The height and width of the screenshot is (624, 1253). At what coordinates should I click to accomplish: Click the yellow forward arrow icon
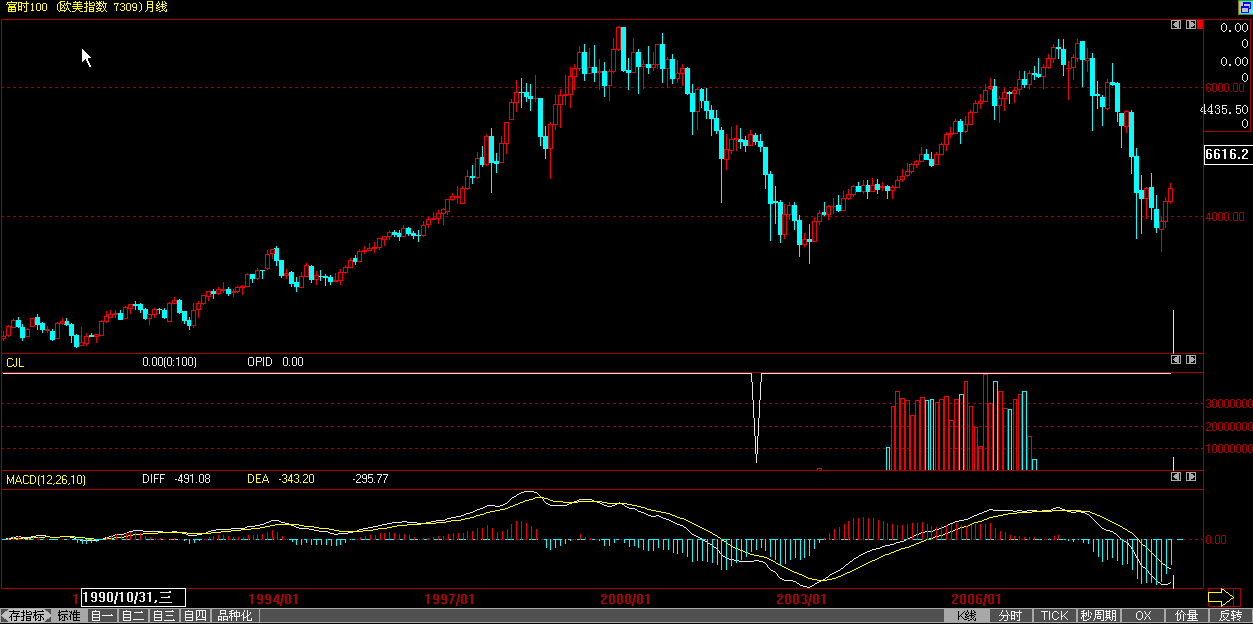tap(1221, 597)
